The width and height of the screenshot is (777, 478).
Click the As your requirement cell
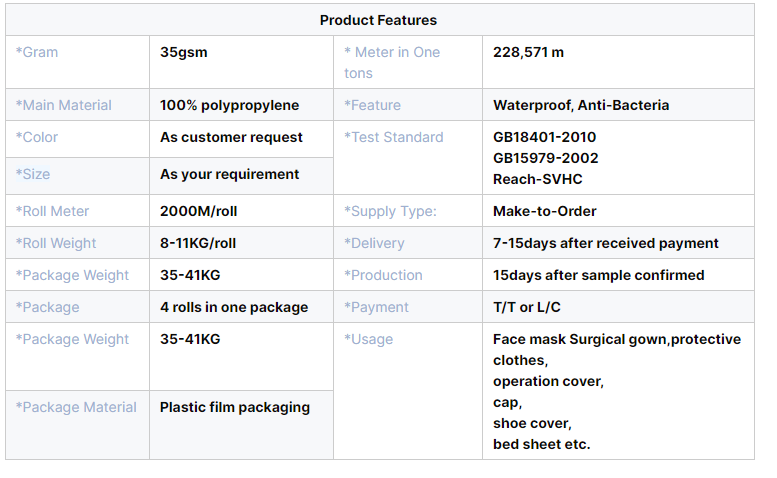pos(229,174)
